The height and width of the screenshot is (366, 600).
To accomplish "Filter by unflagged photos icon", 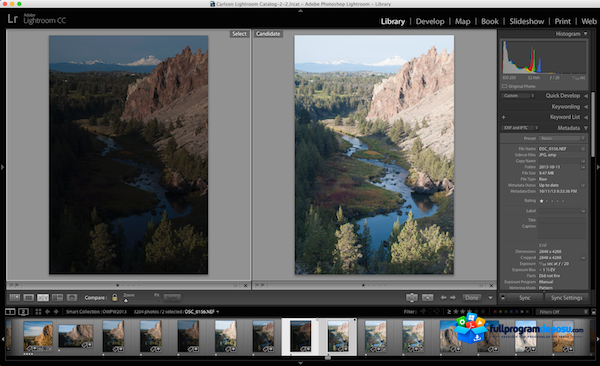I will pyautogui.click(x=430, y=312).
